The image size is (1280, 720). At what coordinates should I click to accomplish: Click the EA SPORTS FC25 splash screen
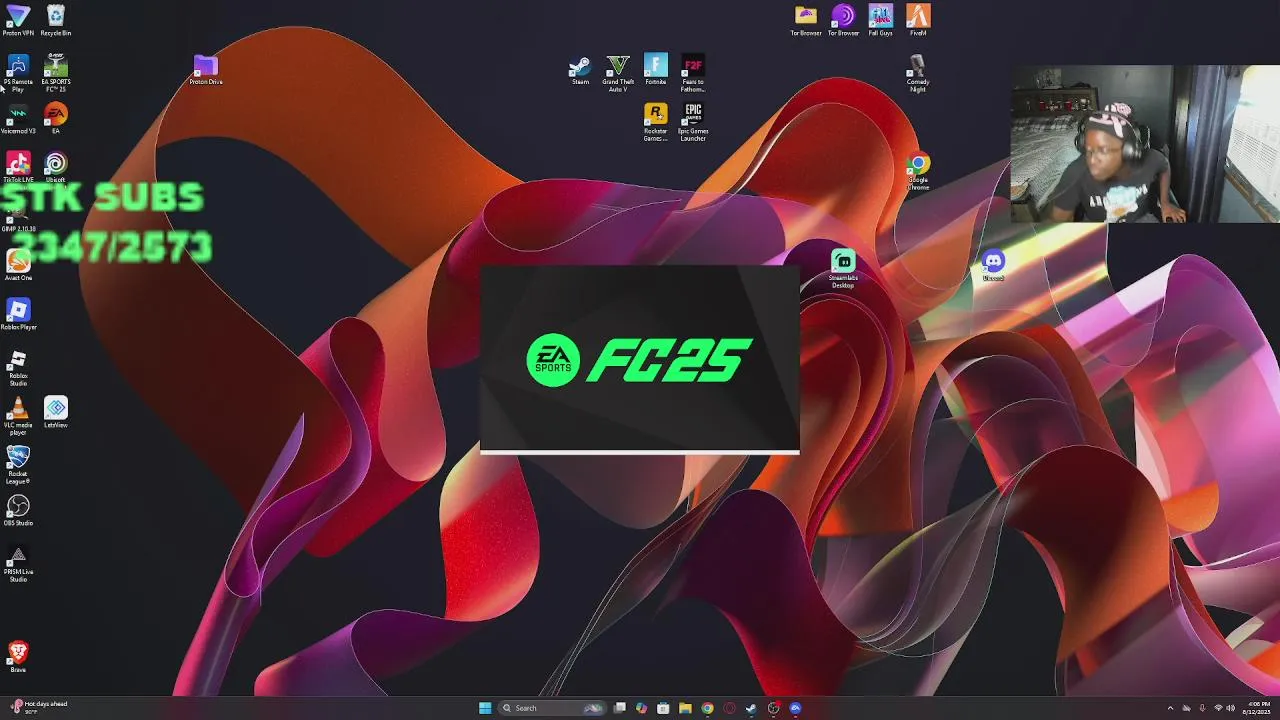[640, 360]
